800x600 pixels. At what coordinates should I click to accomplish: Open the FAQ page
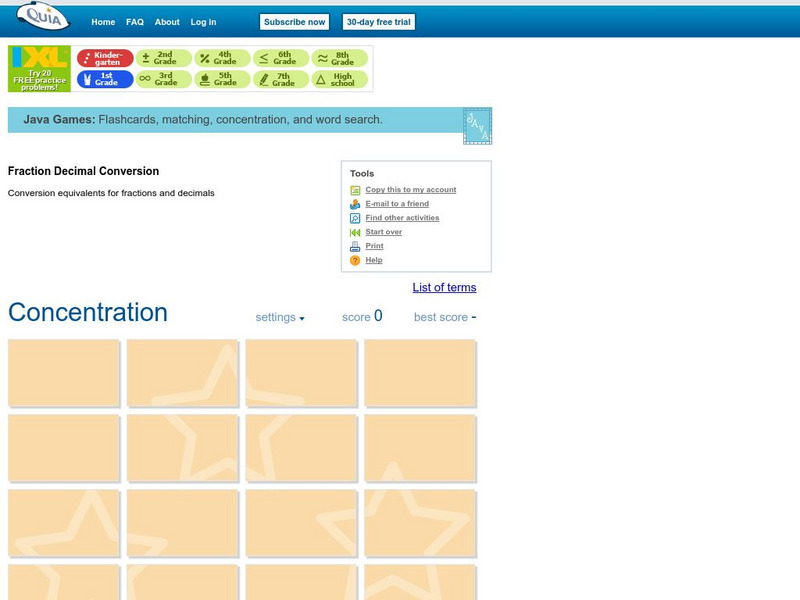(x=135, y=22)
